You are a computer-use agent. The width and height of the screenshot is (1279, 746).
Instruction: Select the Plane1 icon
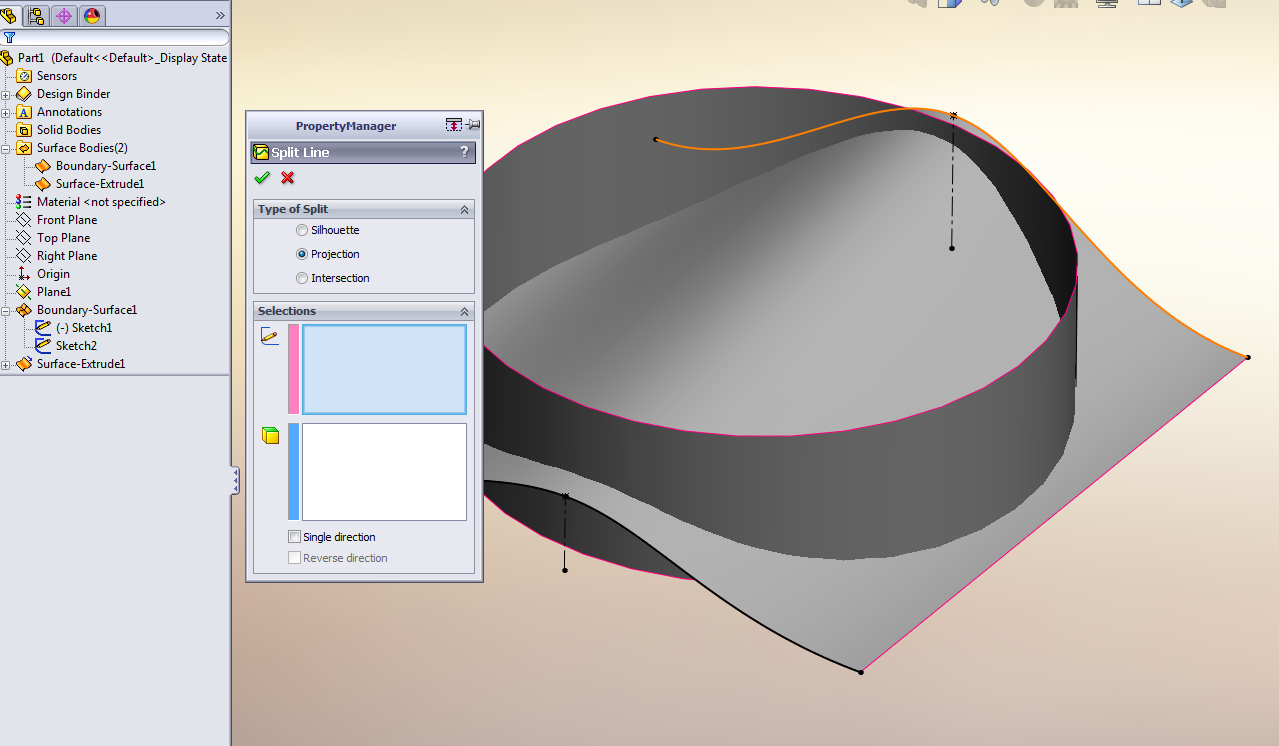[x=25, y=292]
